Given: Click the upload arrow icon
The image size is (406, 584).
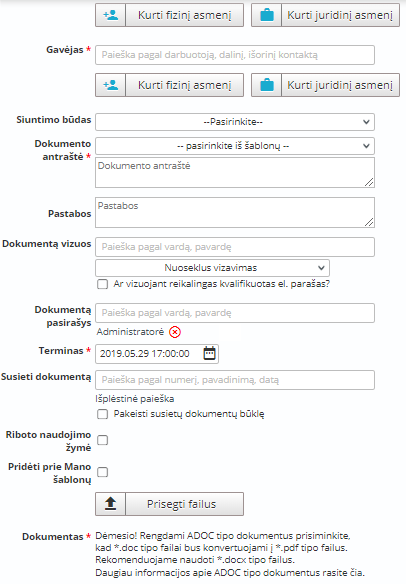Looking at the screenshot, I should pos(111,504).
